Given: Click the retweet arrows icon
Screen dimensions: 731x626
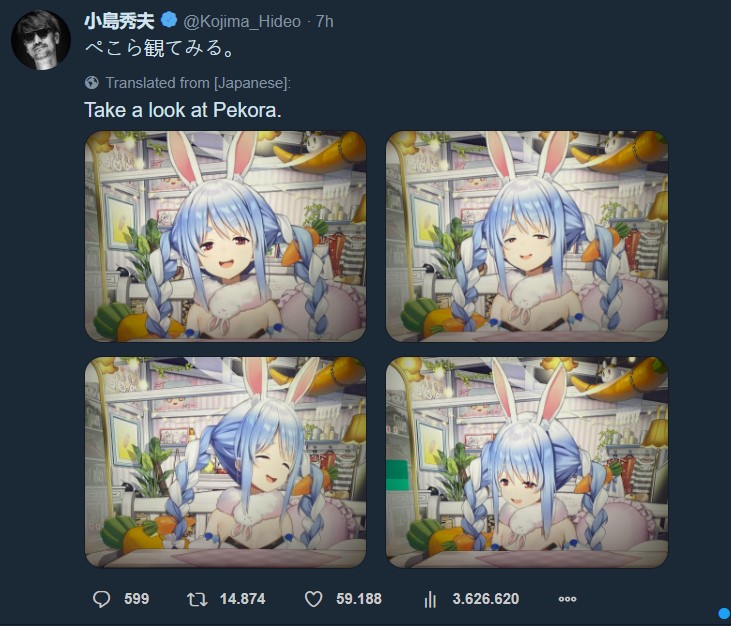Looking at the screenshot, I should pyautogui.click(x=197, y=599).
